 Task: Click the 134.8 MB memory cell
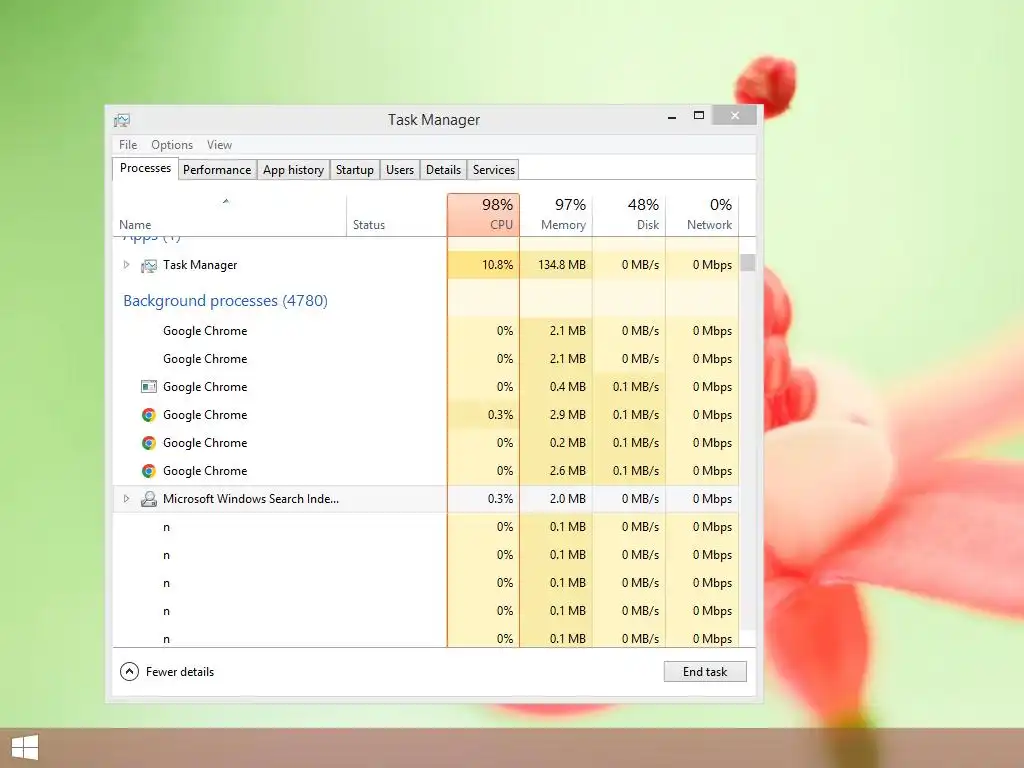[x=556, y=264]
